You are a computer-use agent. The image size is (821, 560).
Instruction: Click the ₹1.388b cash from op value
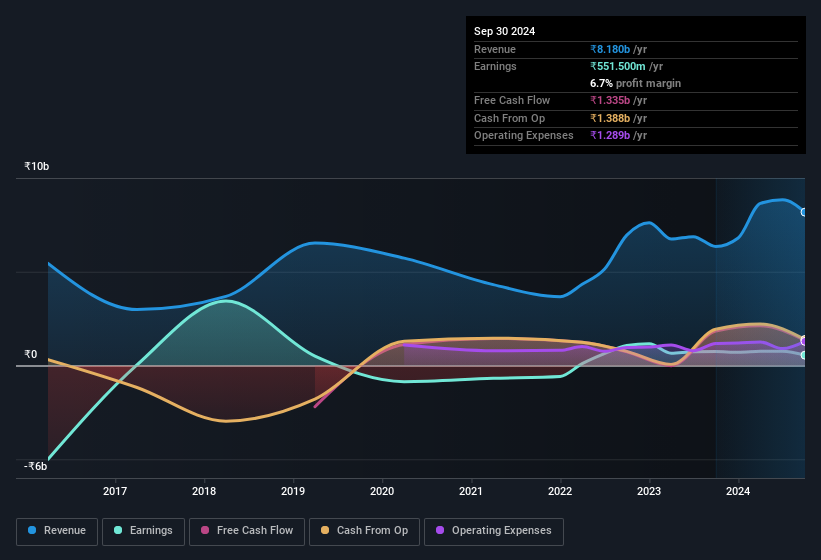click(x=610, y=118)
